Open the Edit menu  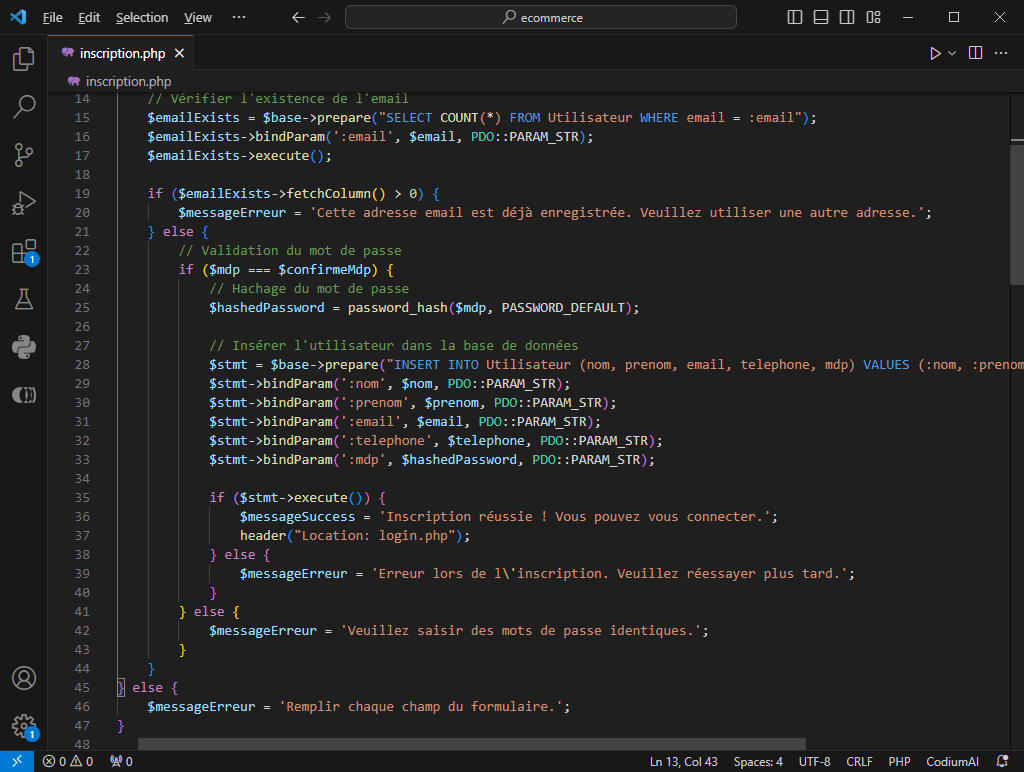(88, 17)
